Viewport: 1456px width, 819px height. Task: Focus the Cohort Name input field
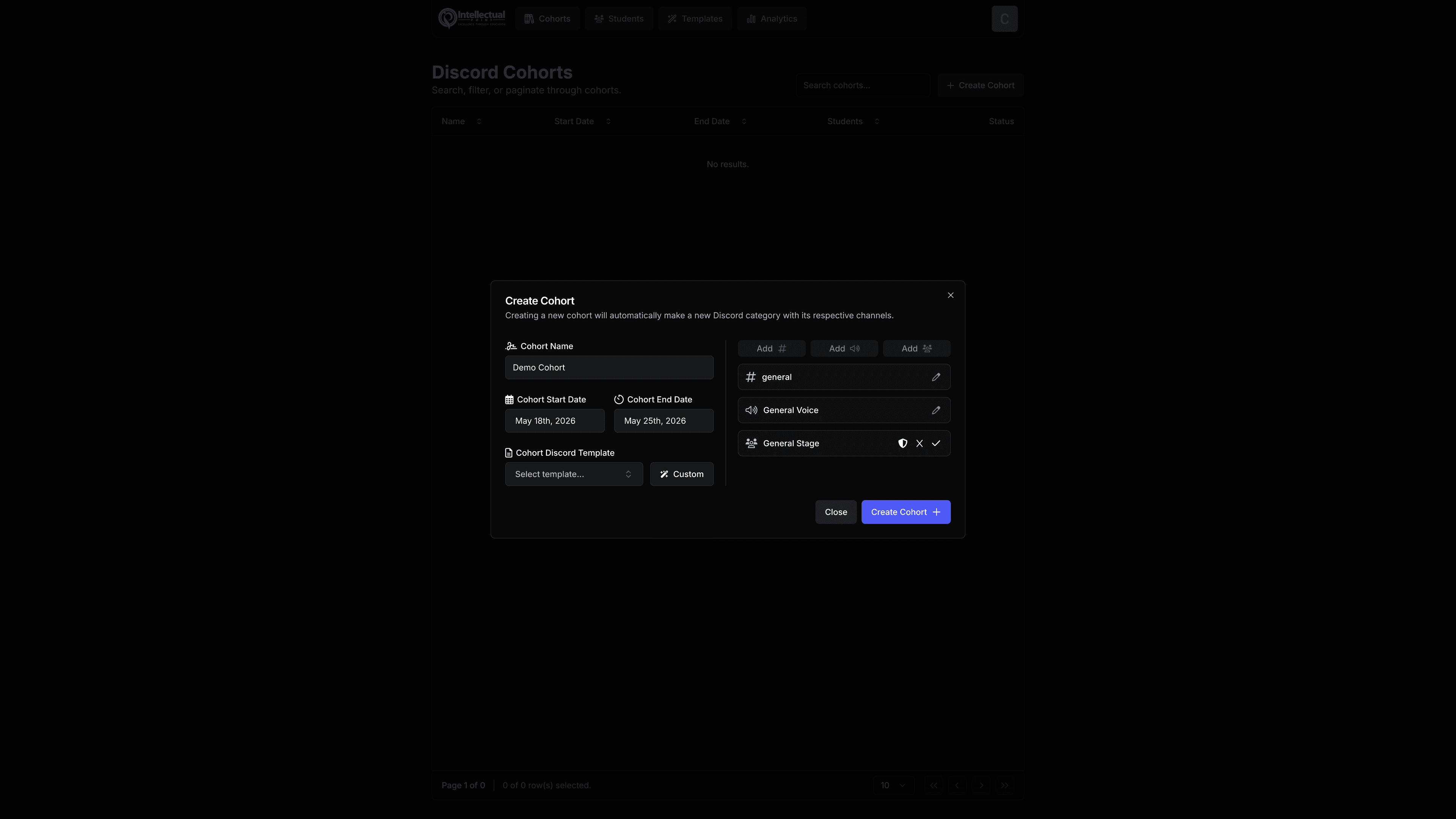pyautogui.click(x=609, y=367)
